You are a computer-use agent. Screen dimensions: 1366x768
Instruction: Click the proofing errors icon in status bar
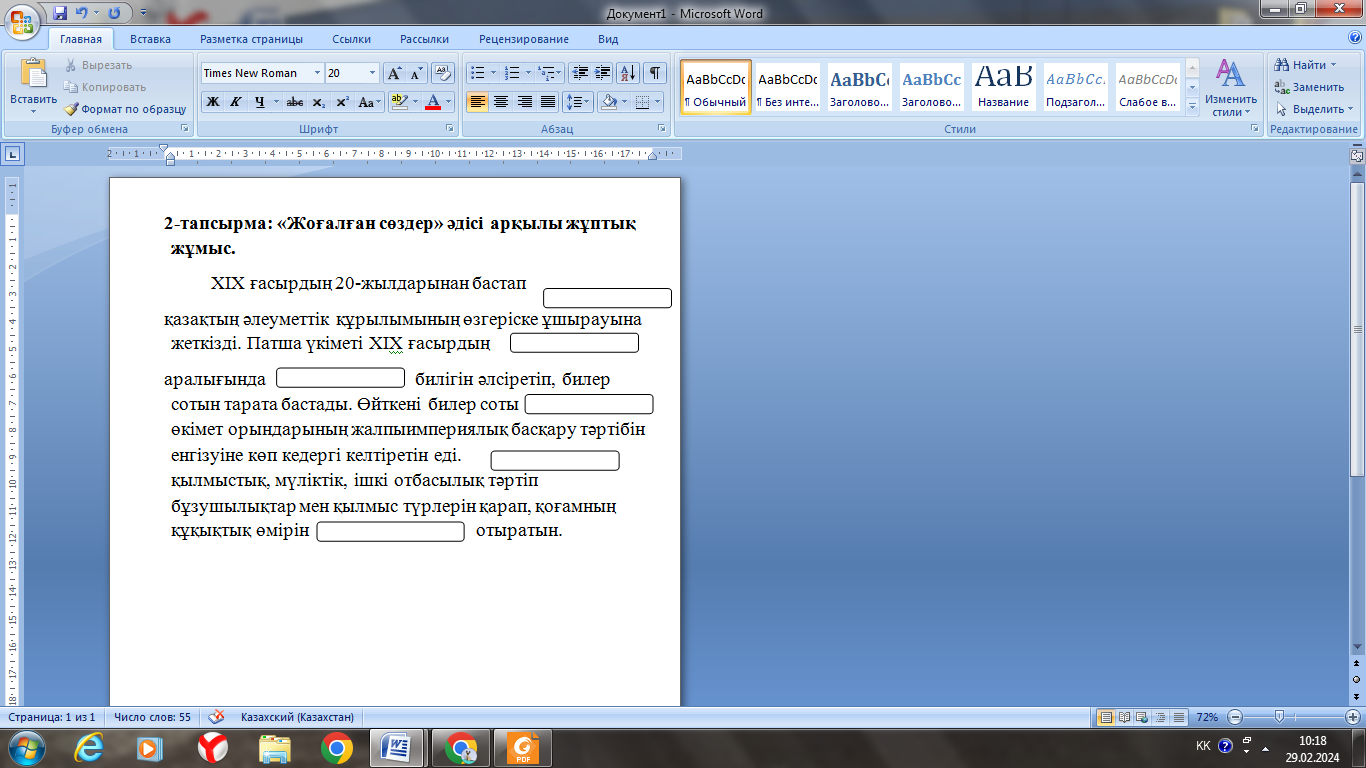(x=216, y=717)
